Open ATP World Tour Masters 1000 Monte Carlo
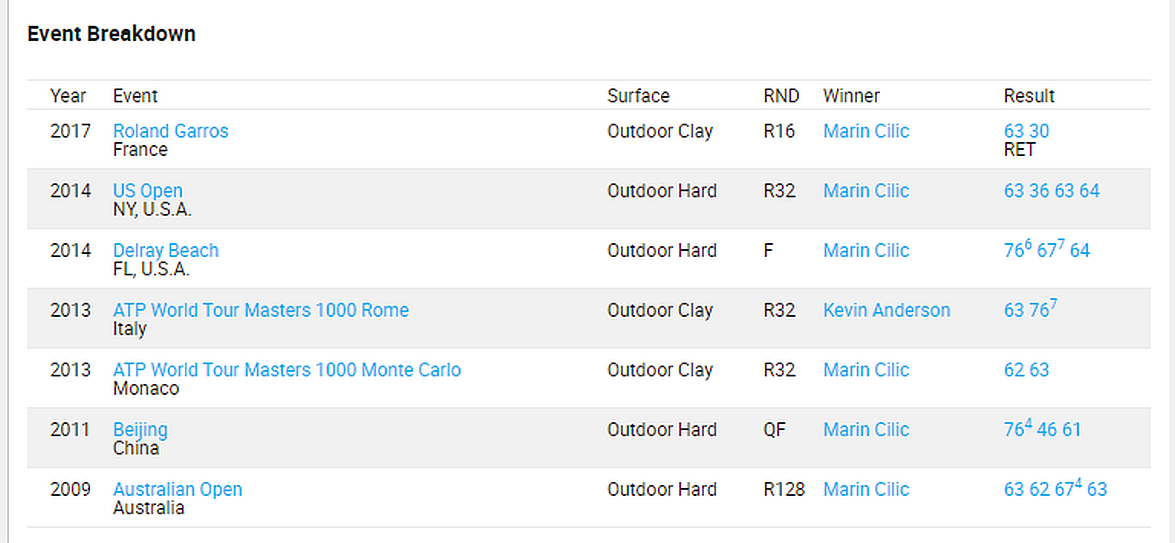1175x543 pixels. [x=287, y=370]
